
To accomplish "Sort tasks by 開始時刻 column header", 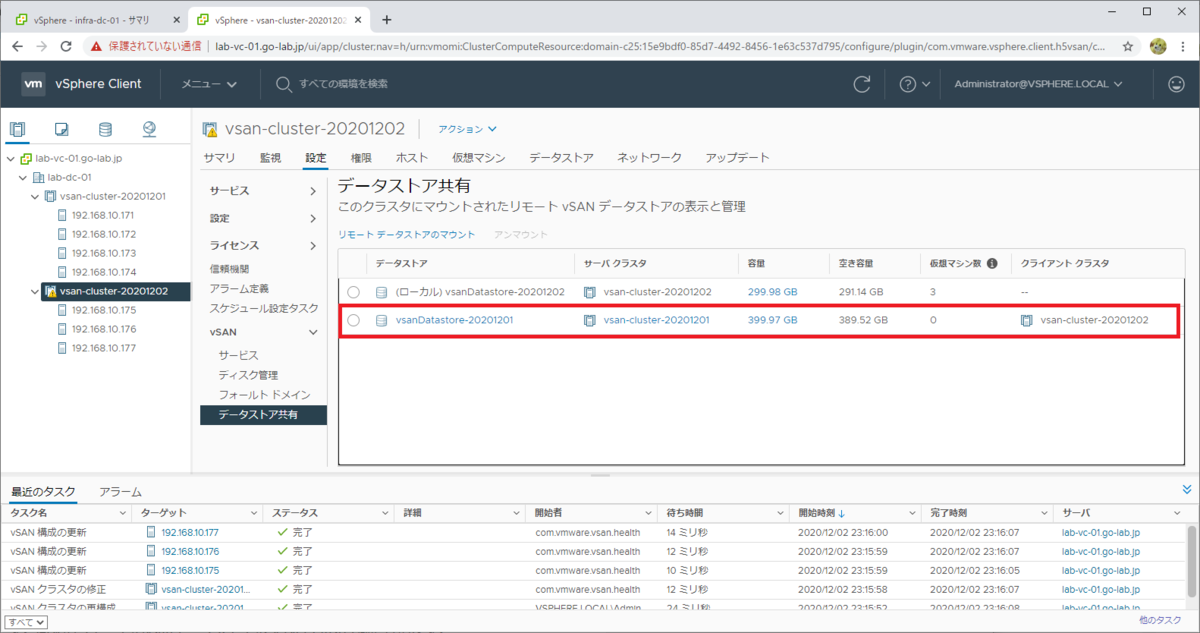I will [821, 513].
